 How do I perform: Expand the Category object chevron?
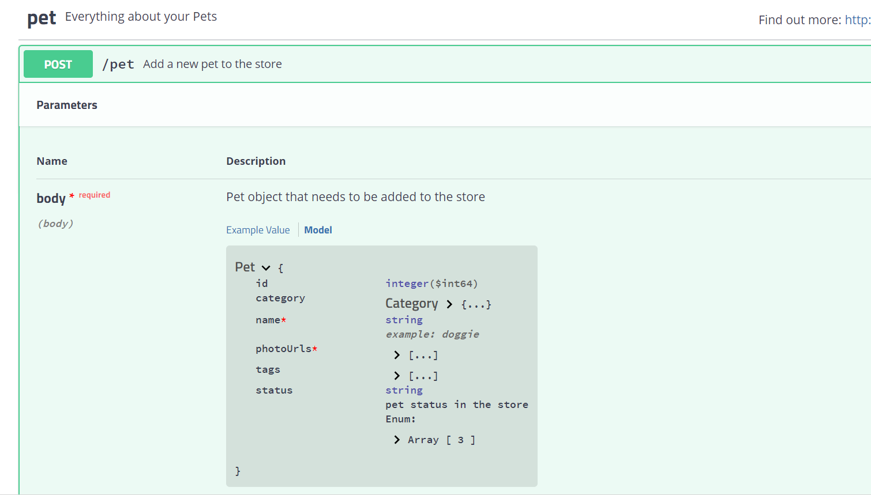point(449,304)
